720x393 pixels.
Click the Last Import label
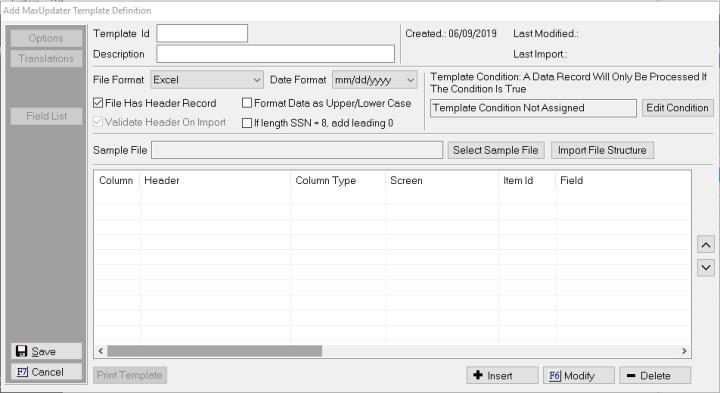[540, 54]
